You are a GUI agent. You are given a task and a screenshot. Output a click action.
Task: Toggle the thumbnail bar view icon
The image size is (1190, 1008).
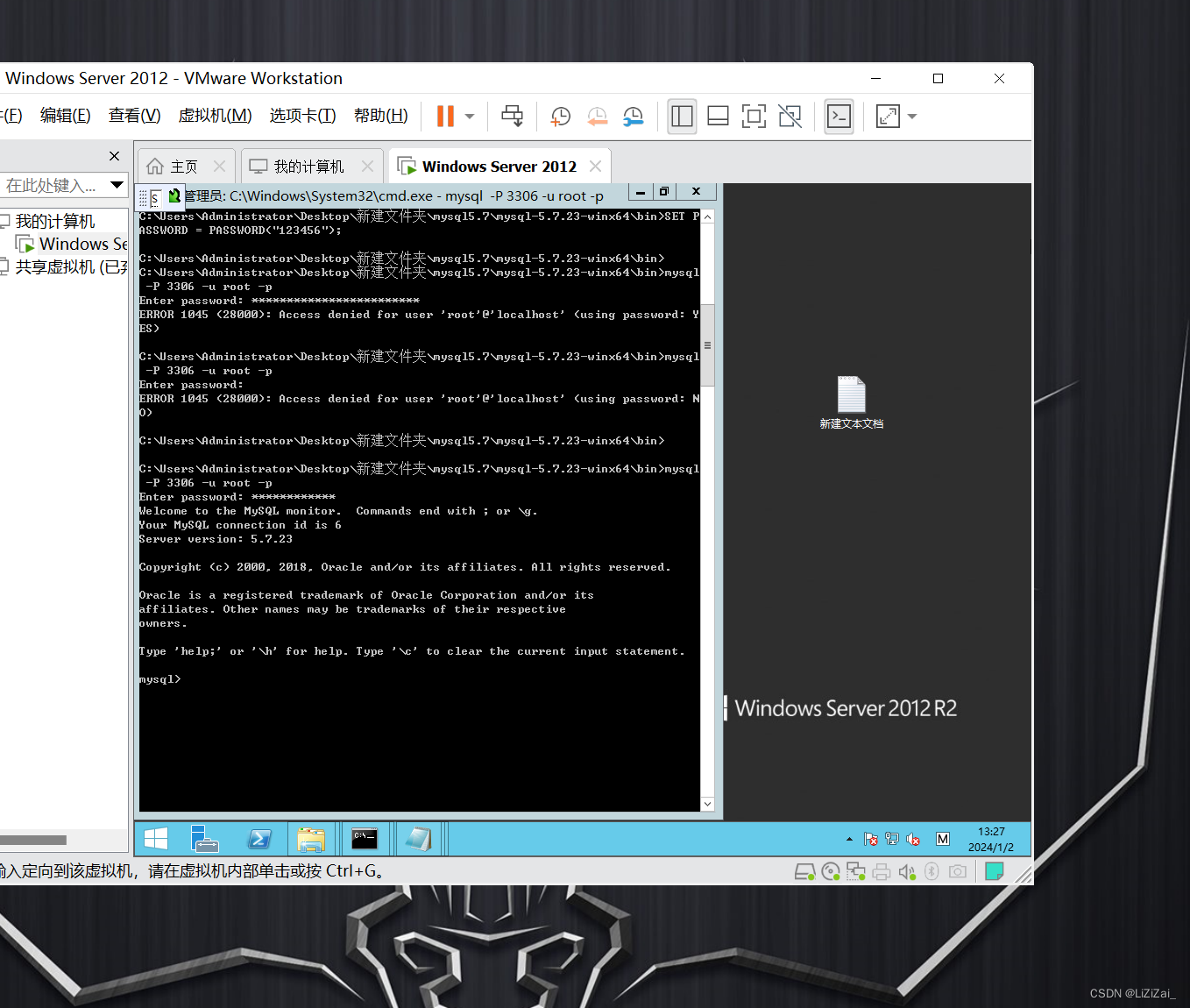click(718, 116)
